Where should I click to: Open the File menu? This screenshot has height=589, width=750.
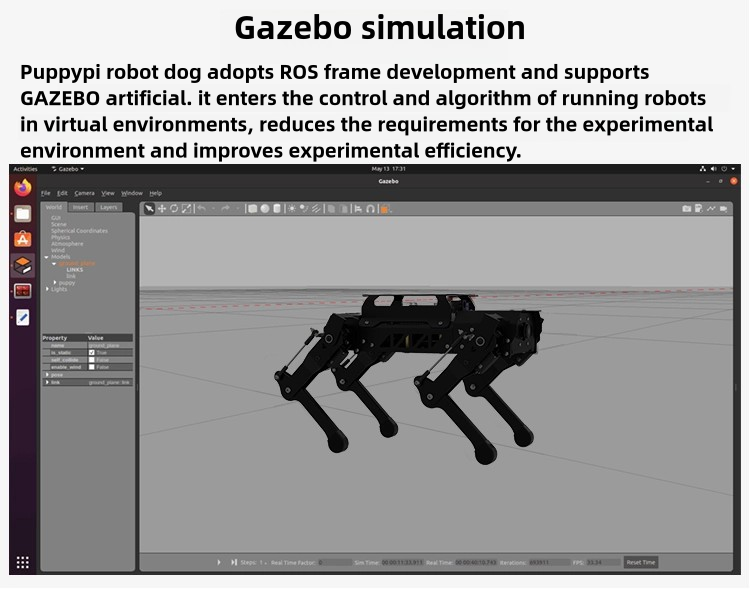45,193
